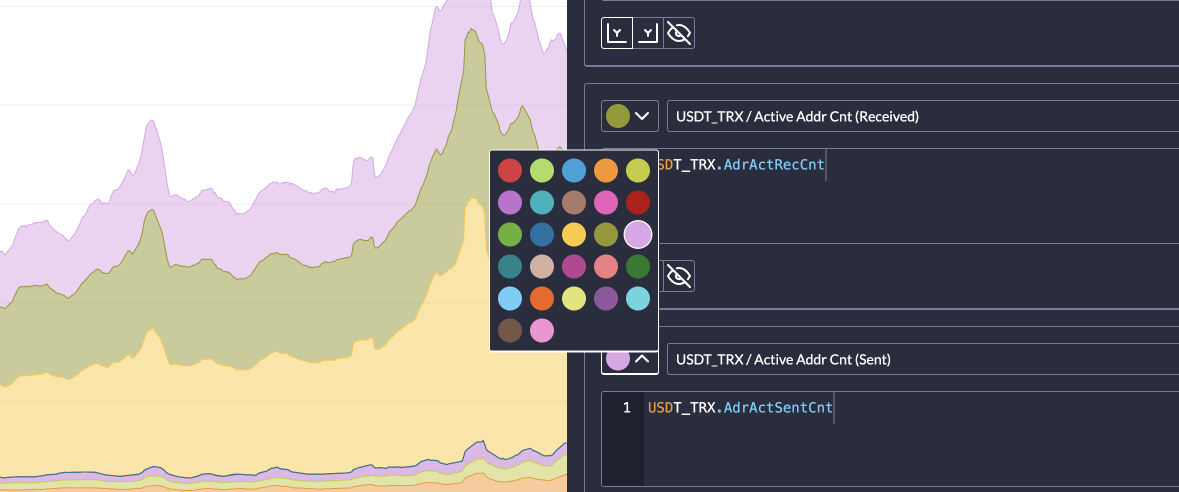The height and width of the screenshot is (492, 1179).
Task: Edit the series name field ending in (Received)
Action: (923, 116)
